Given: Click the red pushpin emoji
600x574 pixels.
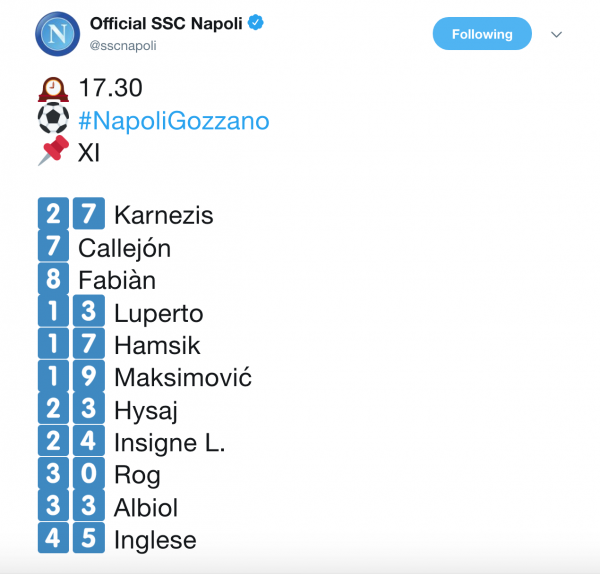Looking at the screenshot, I should click(x=53, y=153).
